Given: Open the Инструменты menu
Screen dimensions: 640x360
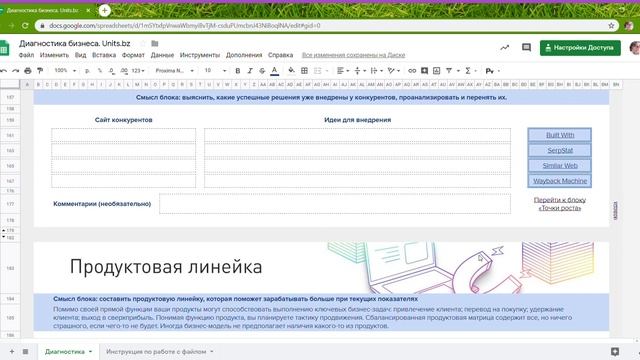Looking at the screenshot, I should (200, 55).
